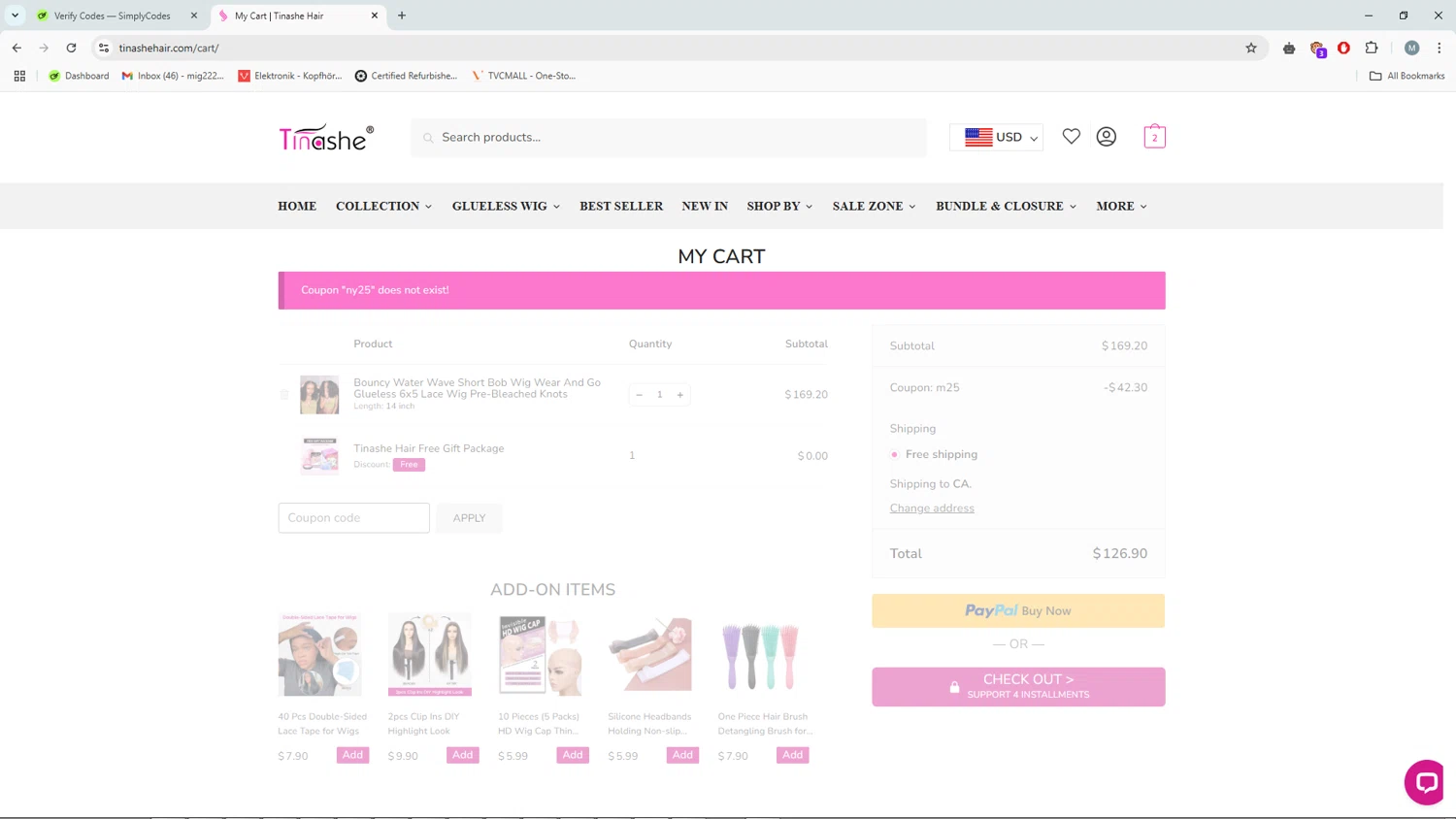Viewport: 1456px width, 819px height.
Task: Go back to previous page
Action: pos(17,48)
